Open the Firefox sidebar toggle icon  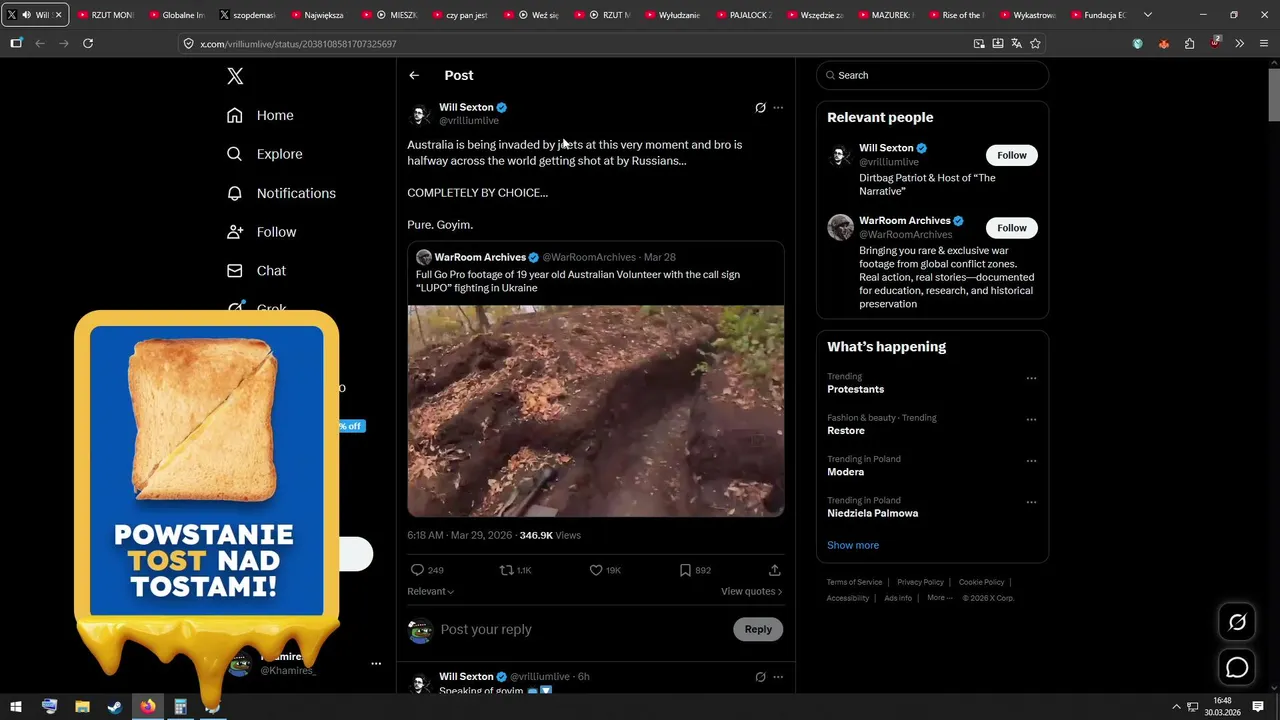(16, 43)
